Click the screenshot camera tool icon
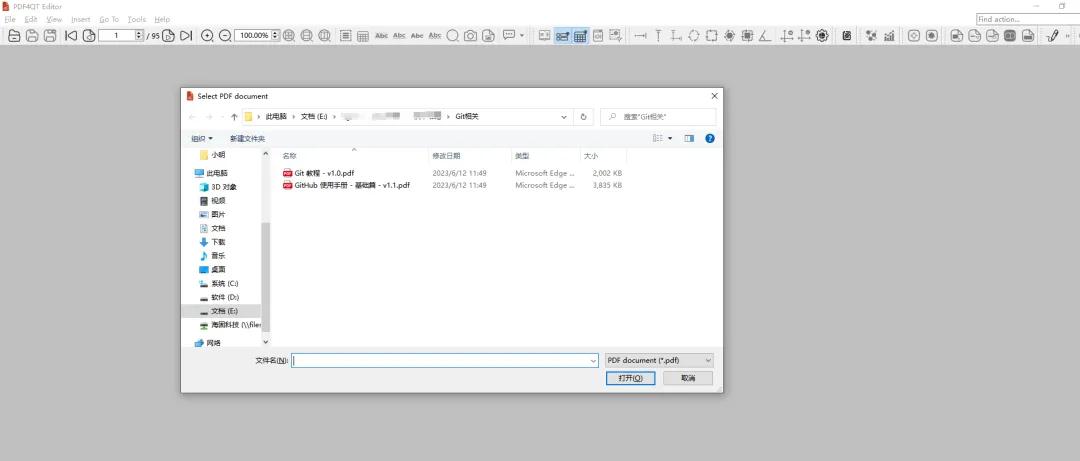This screenshot has height=461, width=1080. pos(470,36)
